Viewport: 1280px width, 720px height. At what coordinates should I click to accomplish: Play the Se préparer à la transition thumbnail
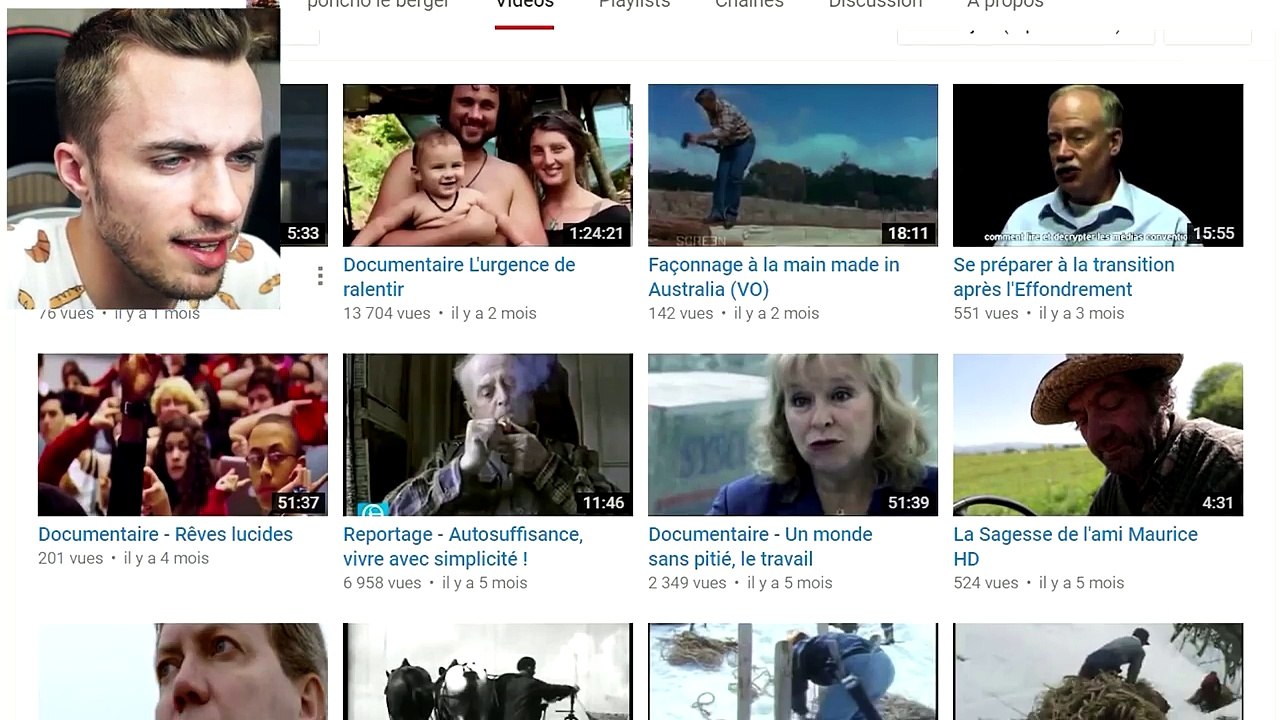point(1098,165)
